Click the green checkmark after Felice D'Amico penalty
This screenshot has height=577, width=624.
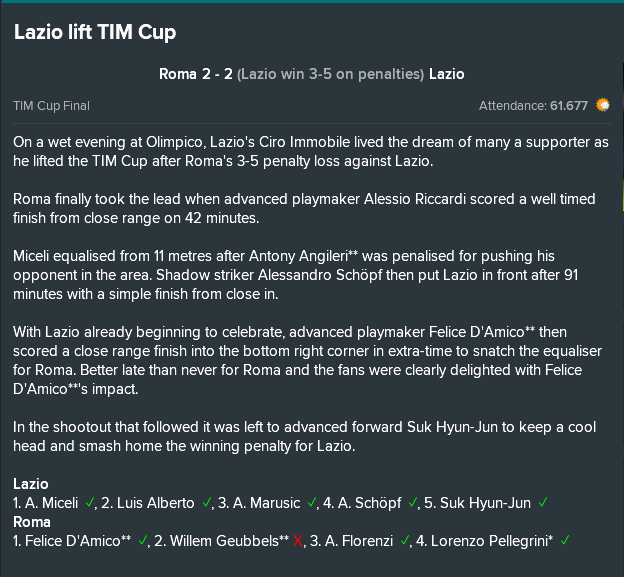point(142,541)
